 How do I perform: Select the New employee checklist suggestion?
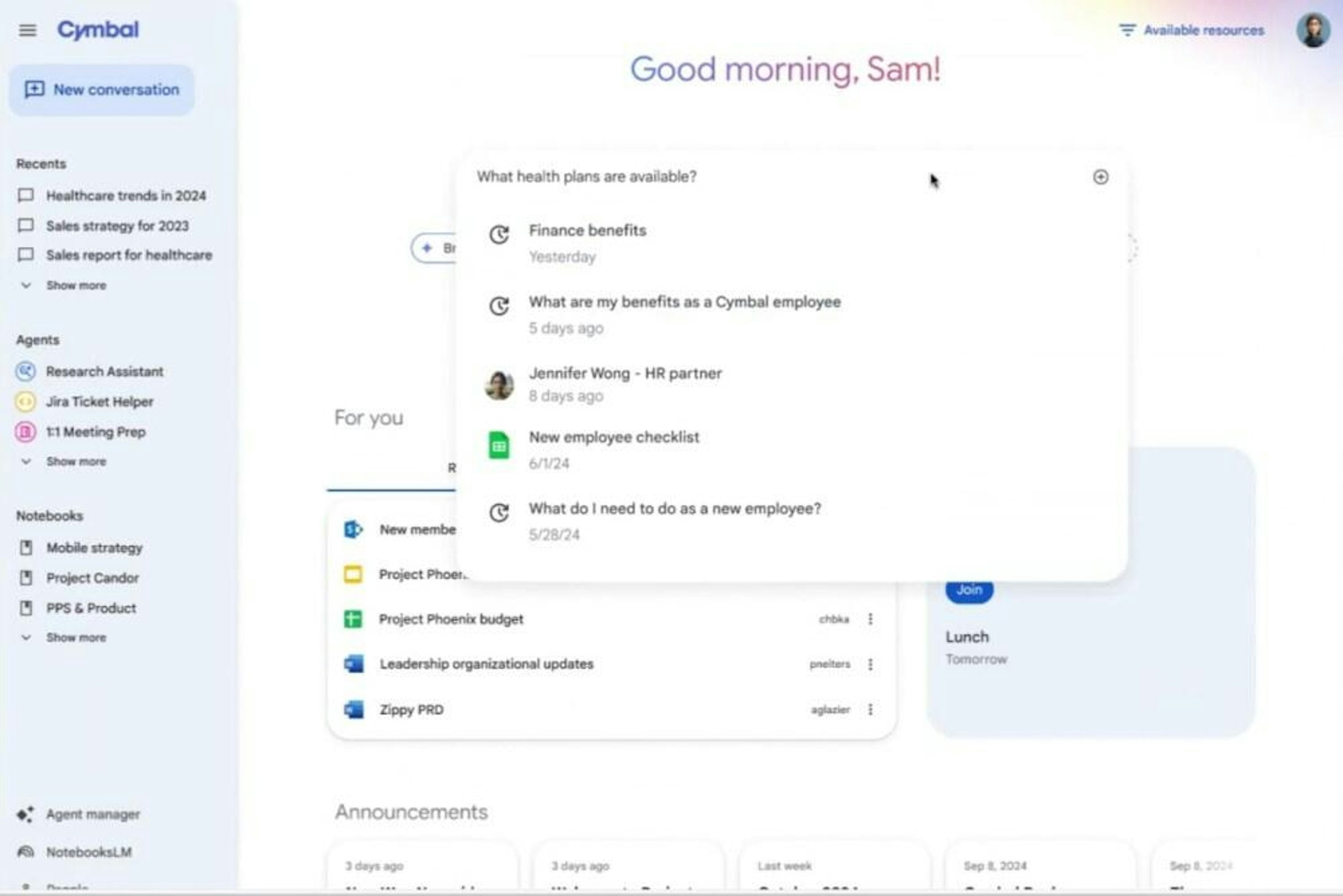(791, 450)
